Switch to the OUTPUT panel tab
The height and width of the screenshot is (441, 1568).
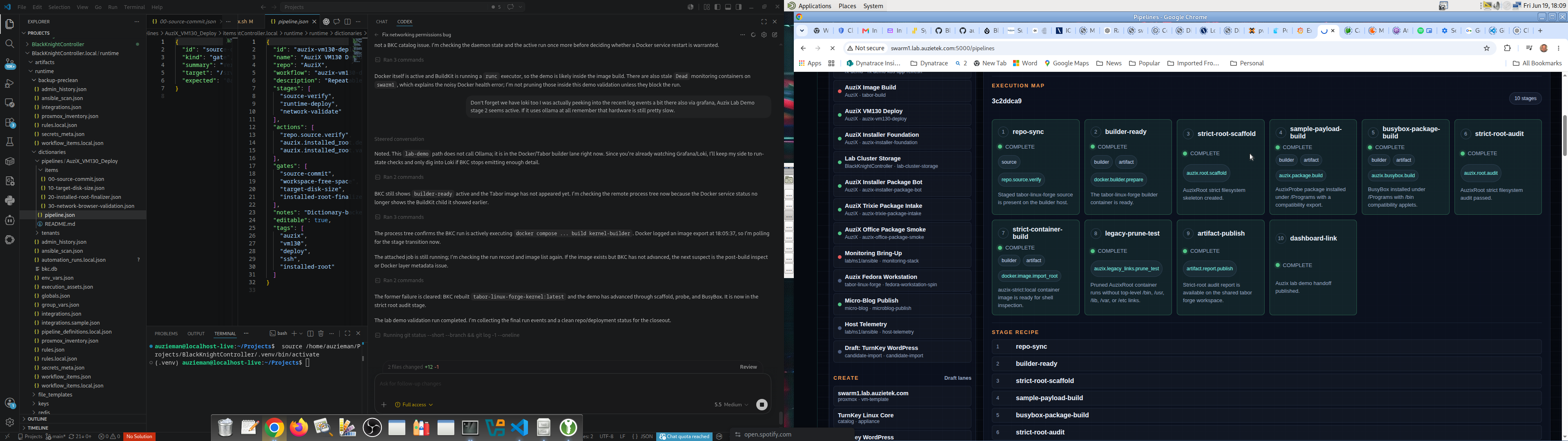[x=196, y=334]
